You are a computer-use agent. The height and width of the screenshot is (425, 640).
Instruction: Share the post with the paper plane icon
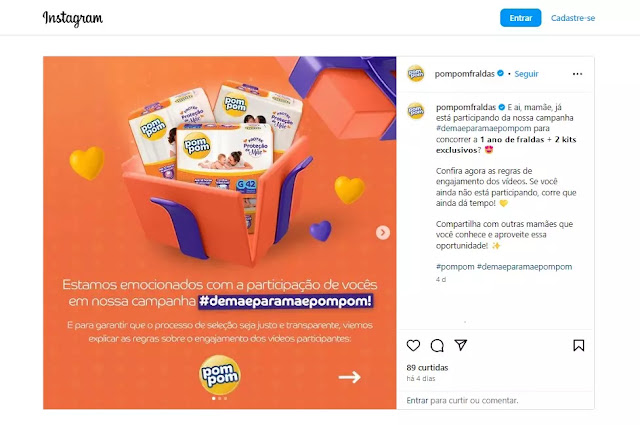tap(460, 345)
